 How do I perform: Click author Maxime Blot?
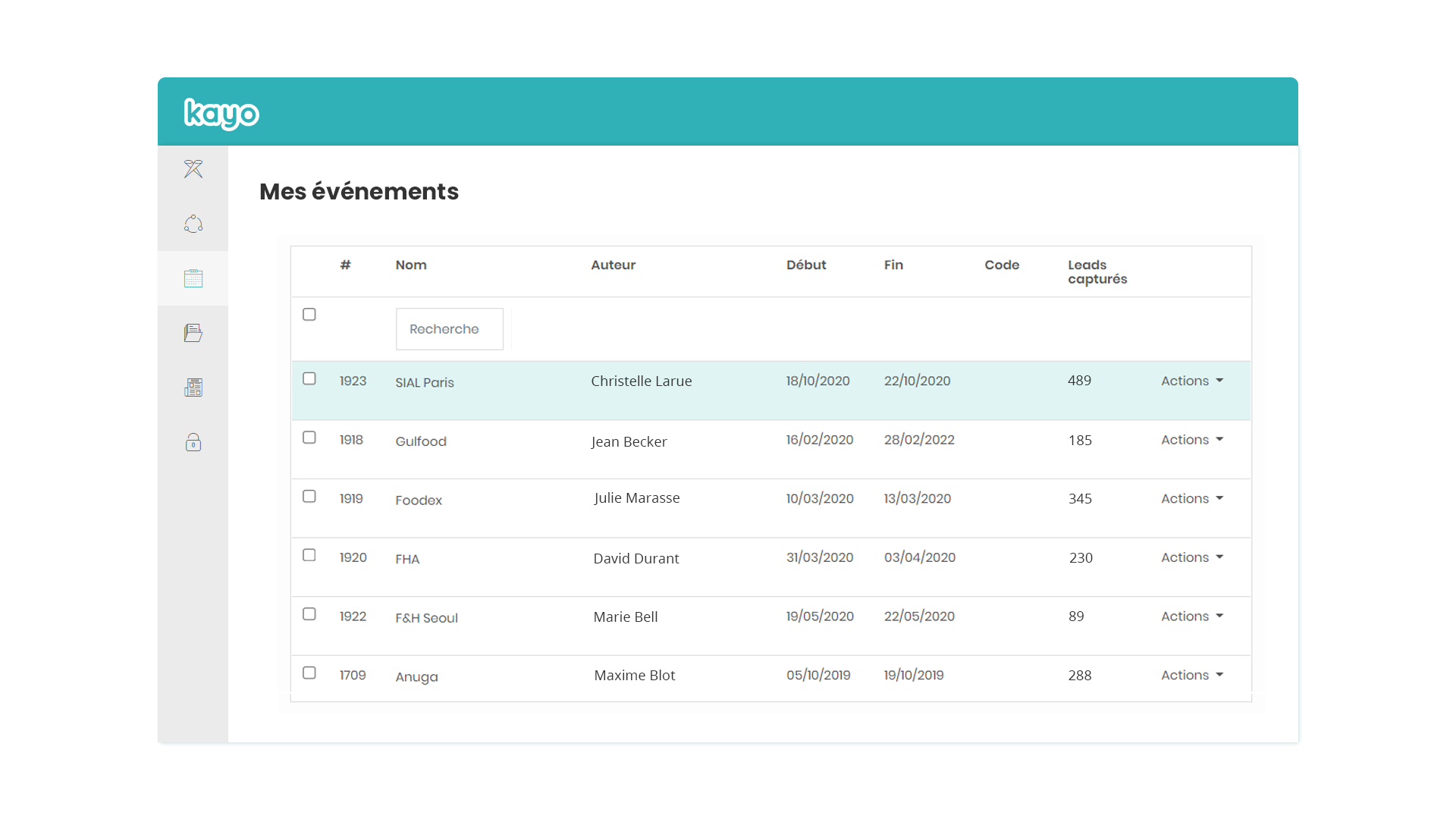635,676
